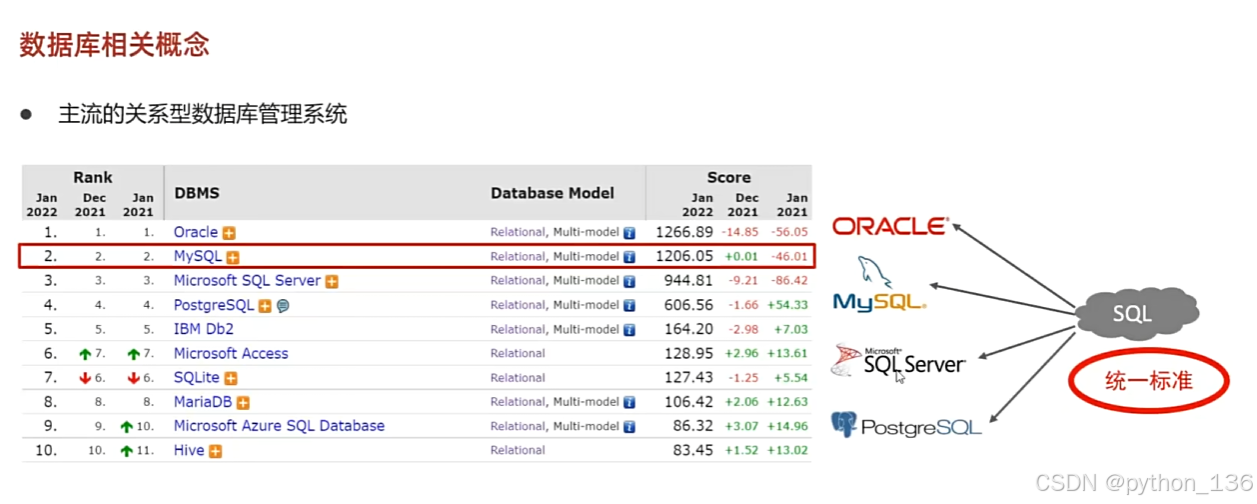Click the orange plus icon beside SQLite

pos(231,379)
